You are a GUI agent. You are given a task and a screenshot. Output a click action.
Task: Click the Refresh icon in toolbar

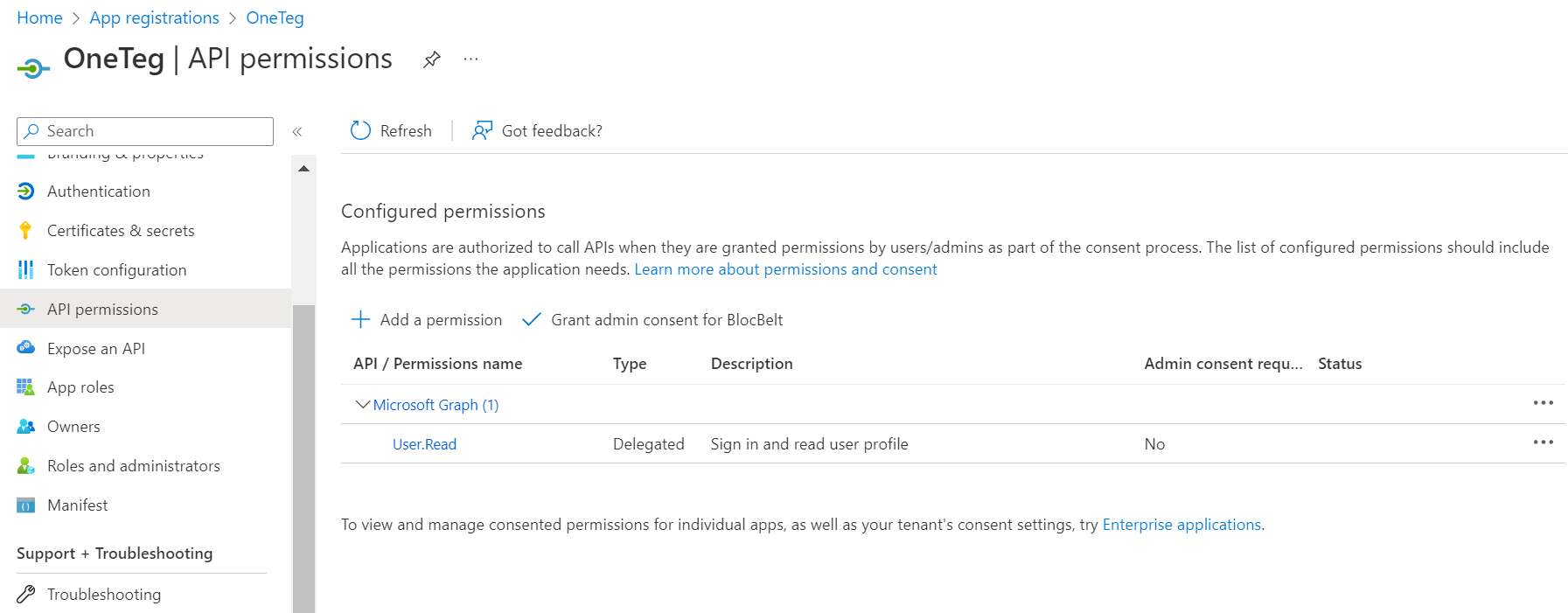coord(360,130)
